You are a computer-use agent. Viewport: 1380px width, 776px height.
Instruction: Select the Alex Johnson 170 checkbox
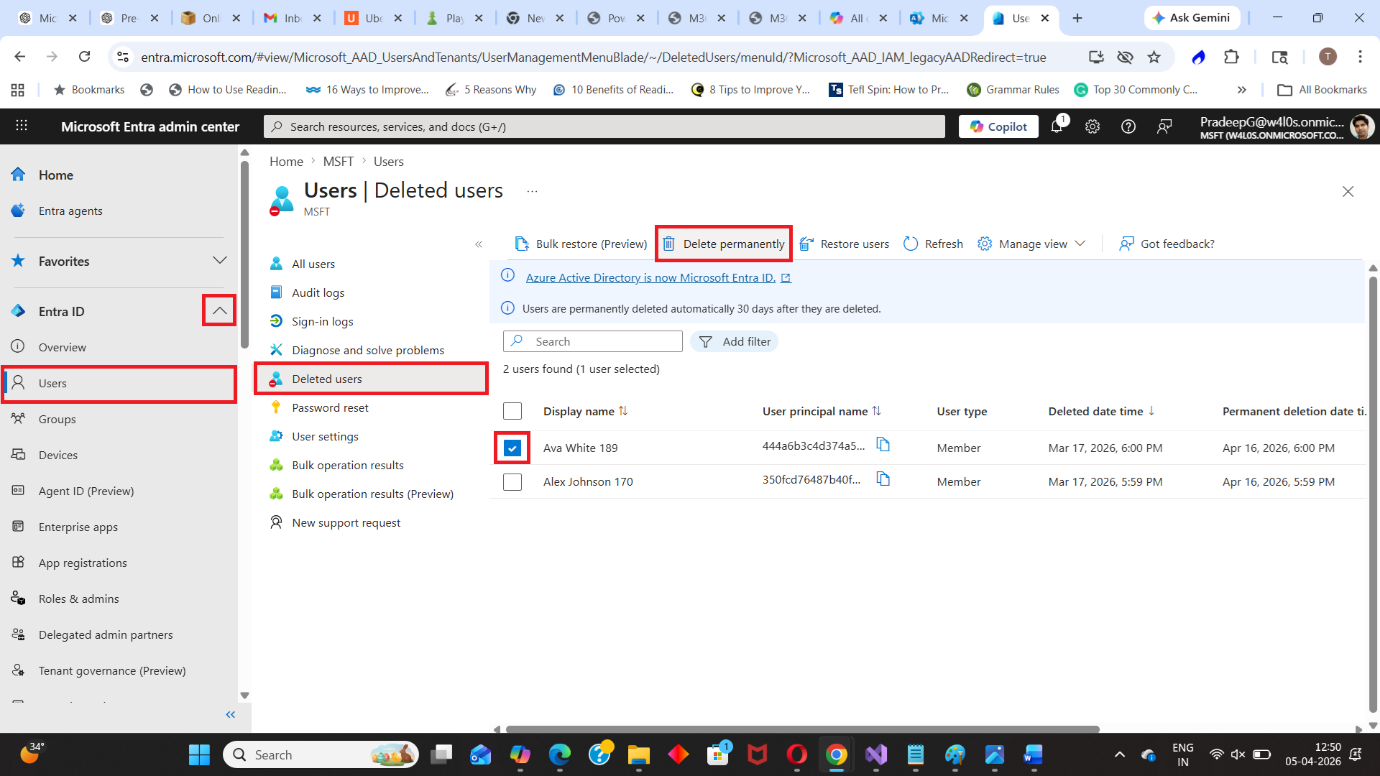[512, 482]
